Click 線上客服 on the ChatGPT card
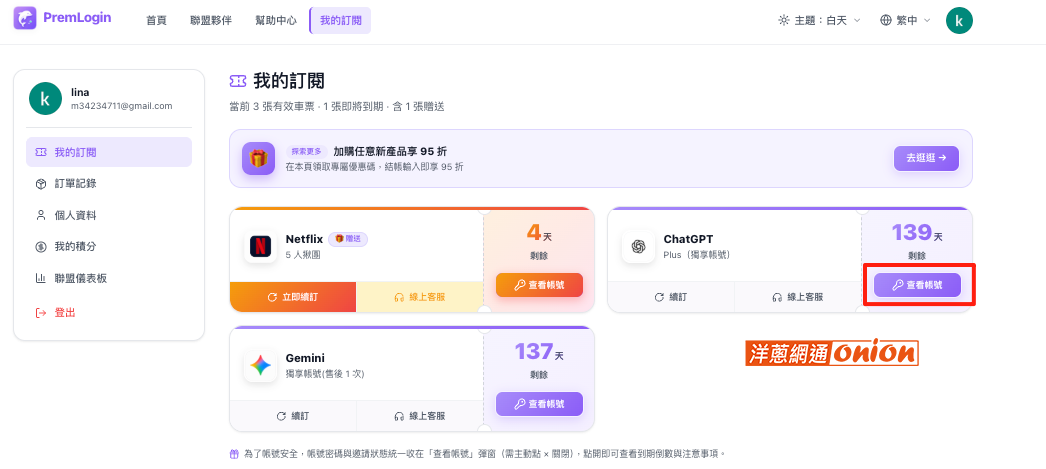The height and width of the screenshot is (469, 1046). (x=798, y=297)
